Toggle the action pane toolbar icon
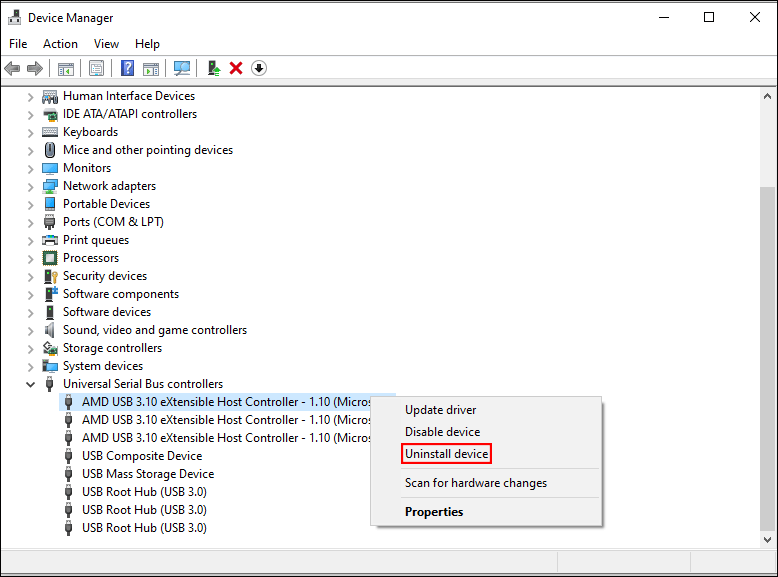778x577 pixels. 151,68
